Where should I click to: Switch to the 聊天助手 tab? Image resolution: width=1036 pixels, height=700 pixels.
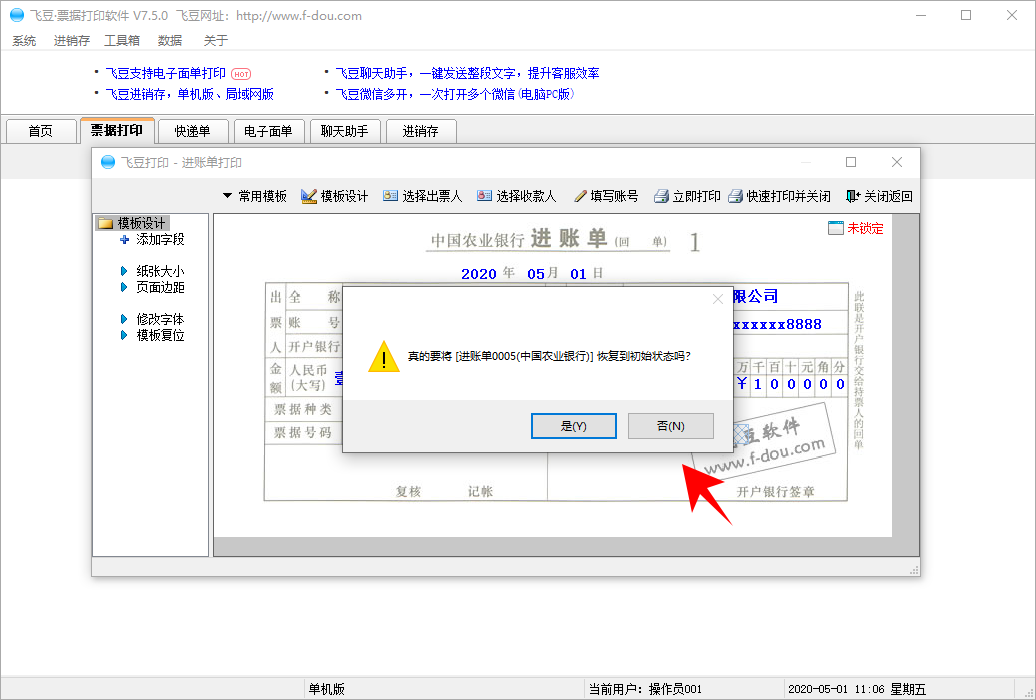[x=344, y=131]
